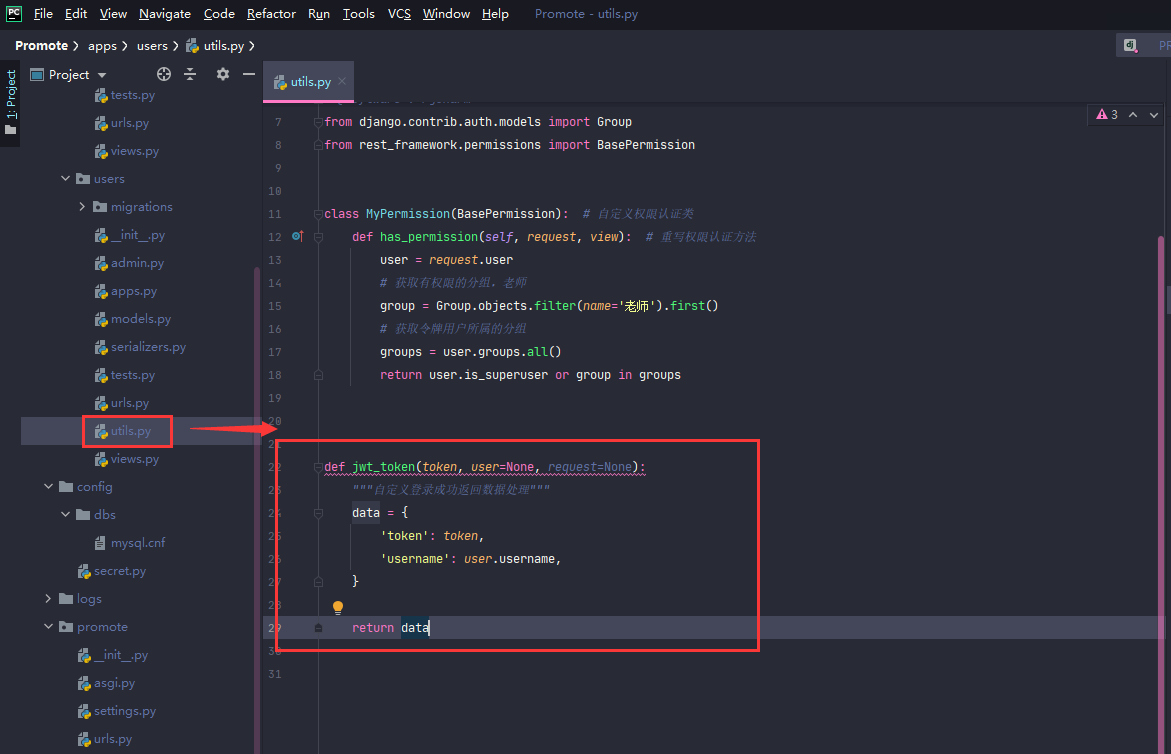
Task: Select secret.py in the project tree
Action: (119, 570)
